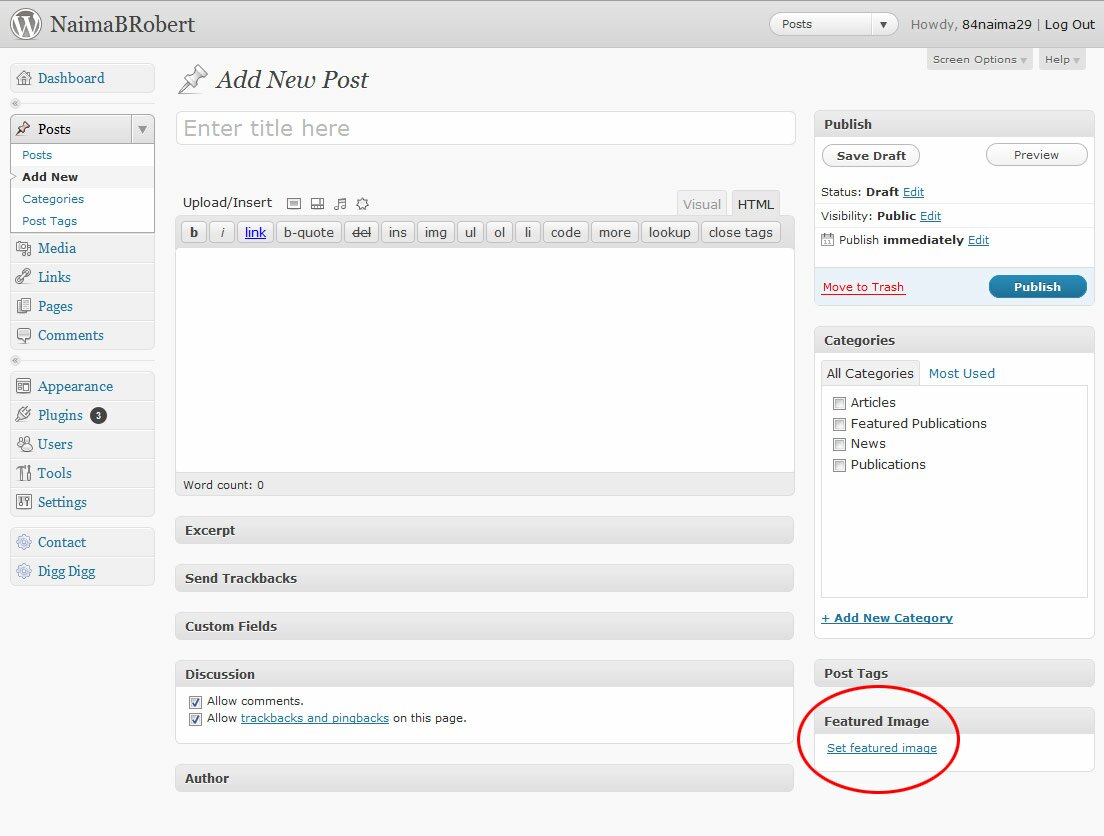The width and height of the screenshot is (1104, 836).
Task: Click the Appearance icon in sidebar
Action: (24, 386)
